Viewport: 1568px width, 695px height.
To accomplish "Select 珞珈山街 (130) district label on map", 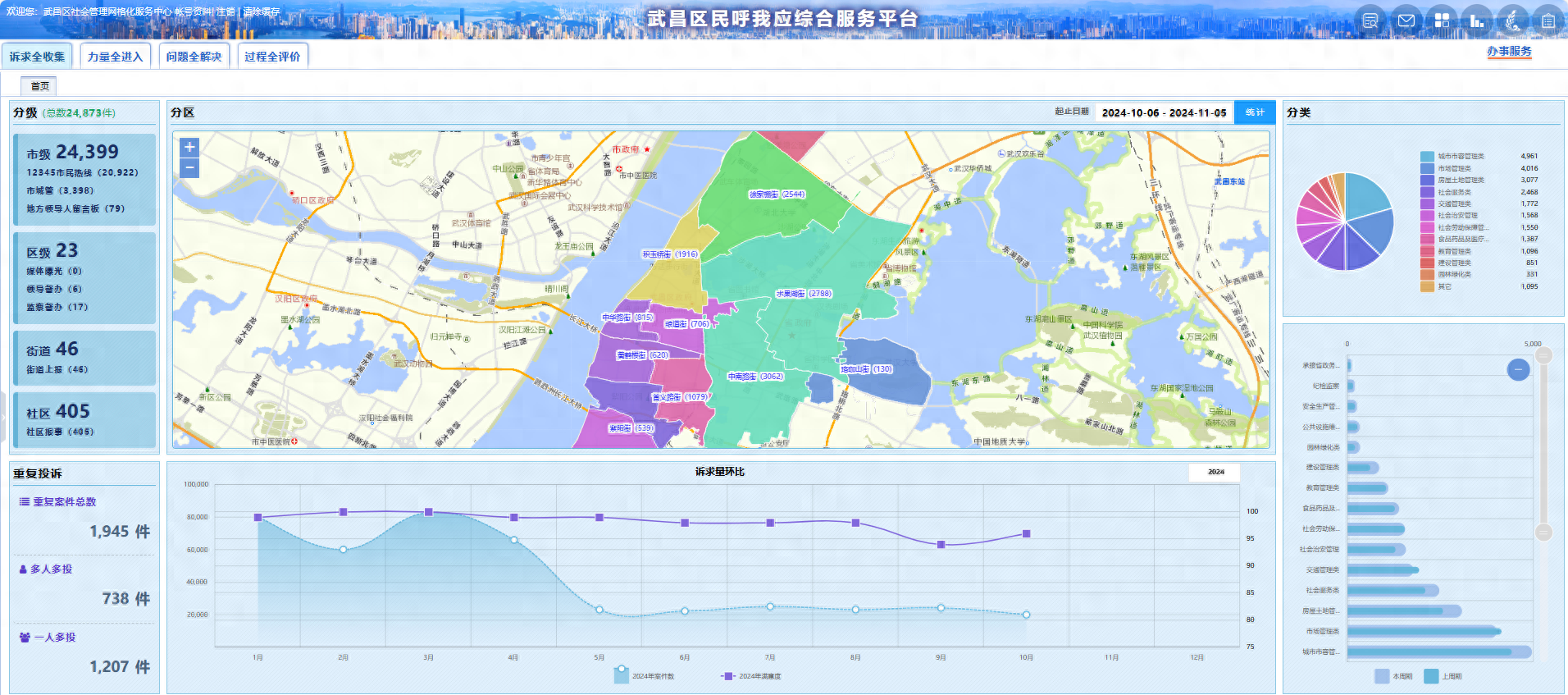I will [866, 369].
